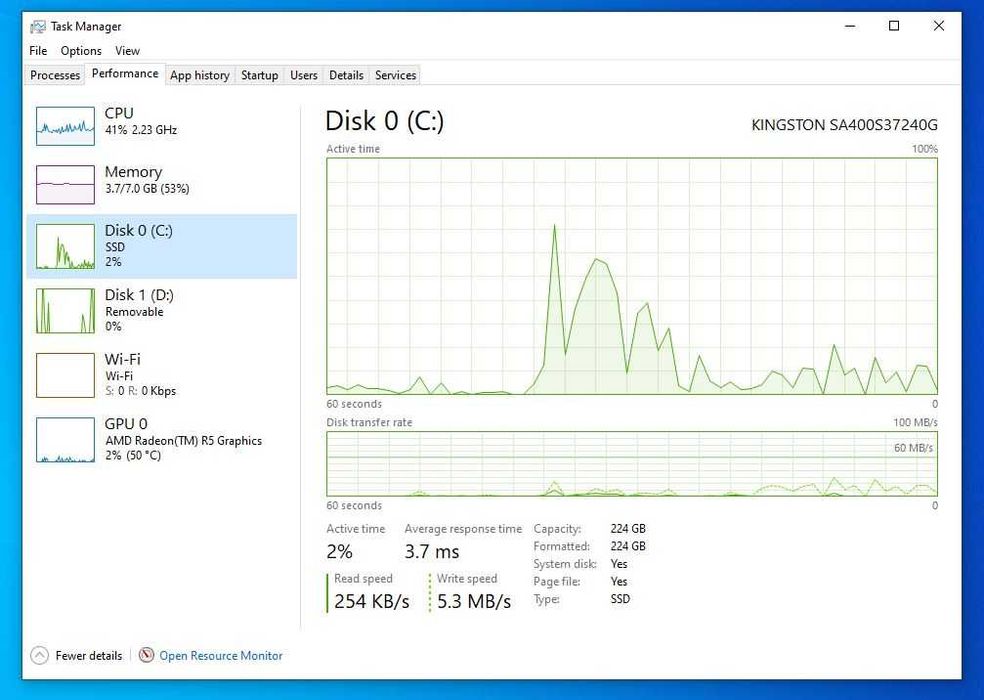Click the AMD Radeon(TM) R5 Graphics label
Screen dimensions: 984x700
point(183,441)
